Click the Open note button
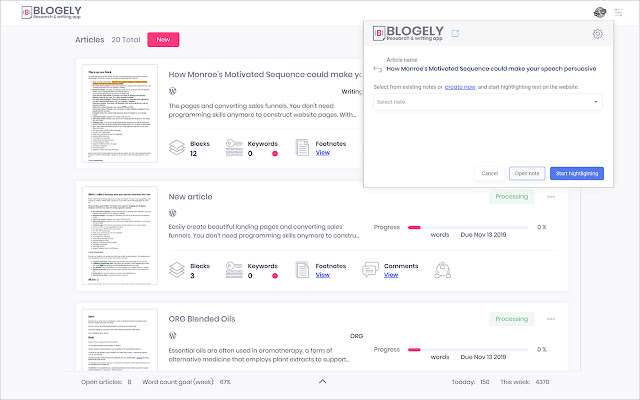The image size is (640, 400). click(x=527, y=173)
